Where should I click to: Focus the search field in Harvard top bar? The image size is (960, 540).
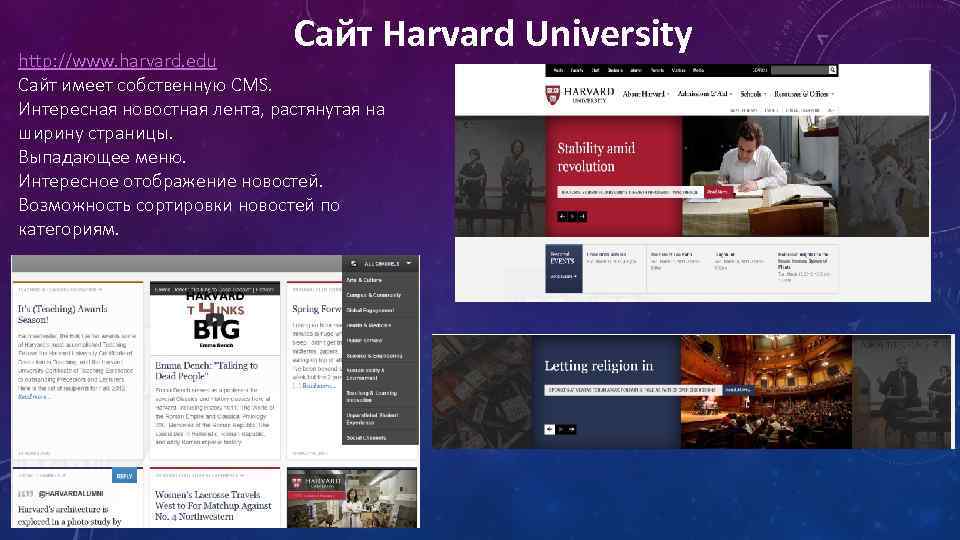click(799, 70)
